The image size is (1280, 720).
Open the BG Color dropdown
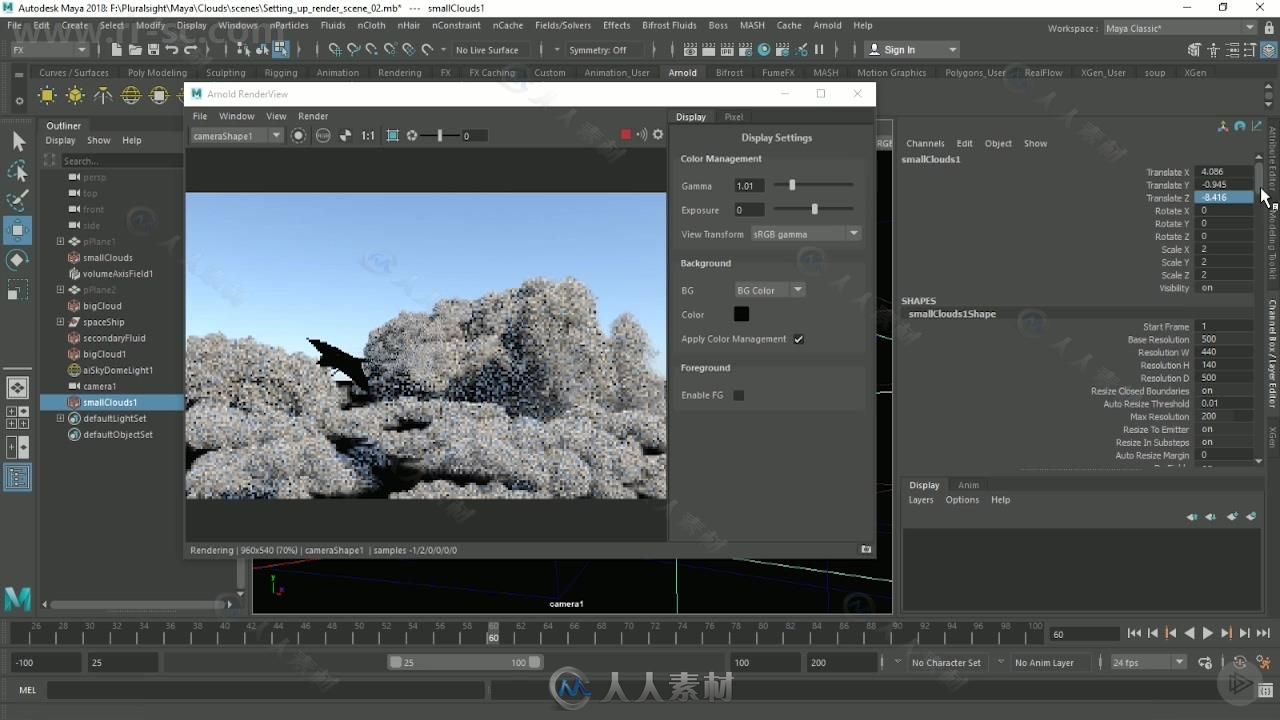click(x=770, y=290)
